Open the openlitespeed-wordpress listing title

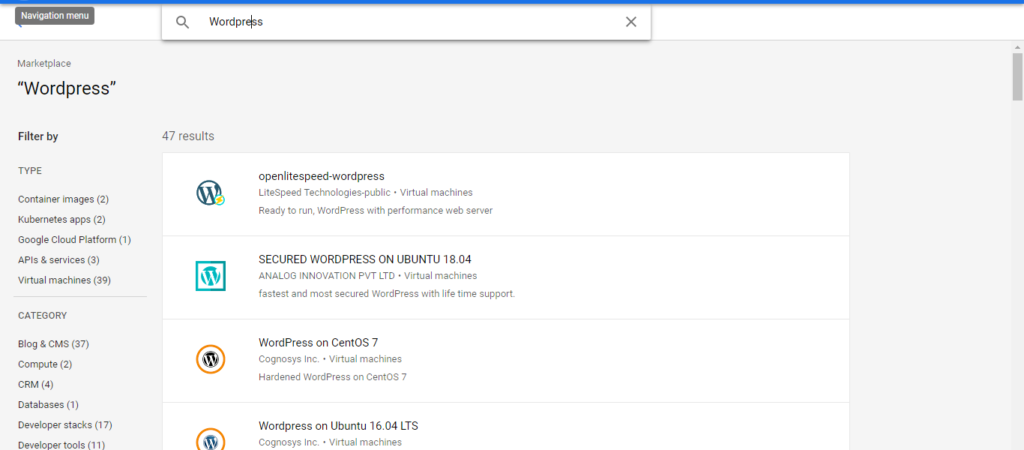click(x=321, y=176)
